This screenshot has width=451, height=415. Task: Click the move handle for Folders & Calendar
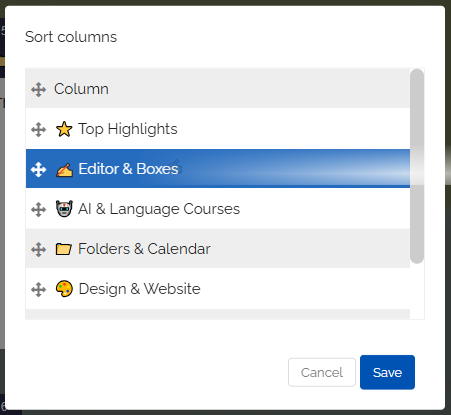38,249
